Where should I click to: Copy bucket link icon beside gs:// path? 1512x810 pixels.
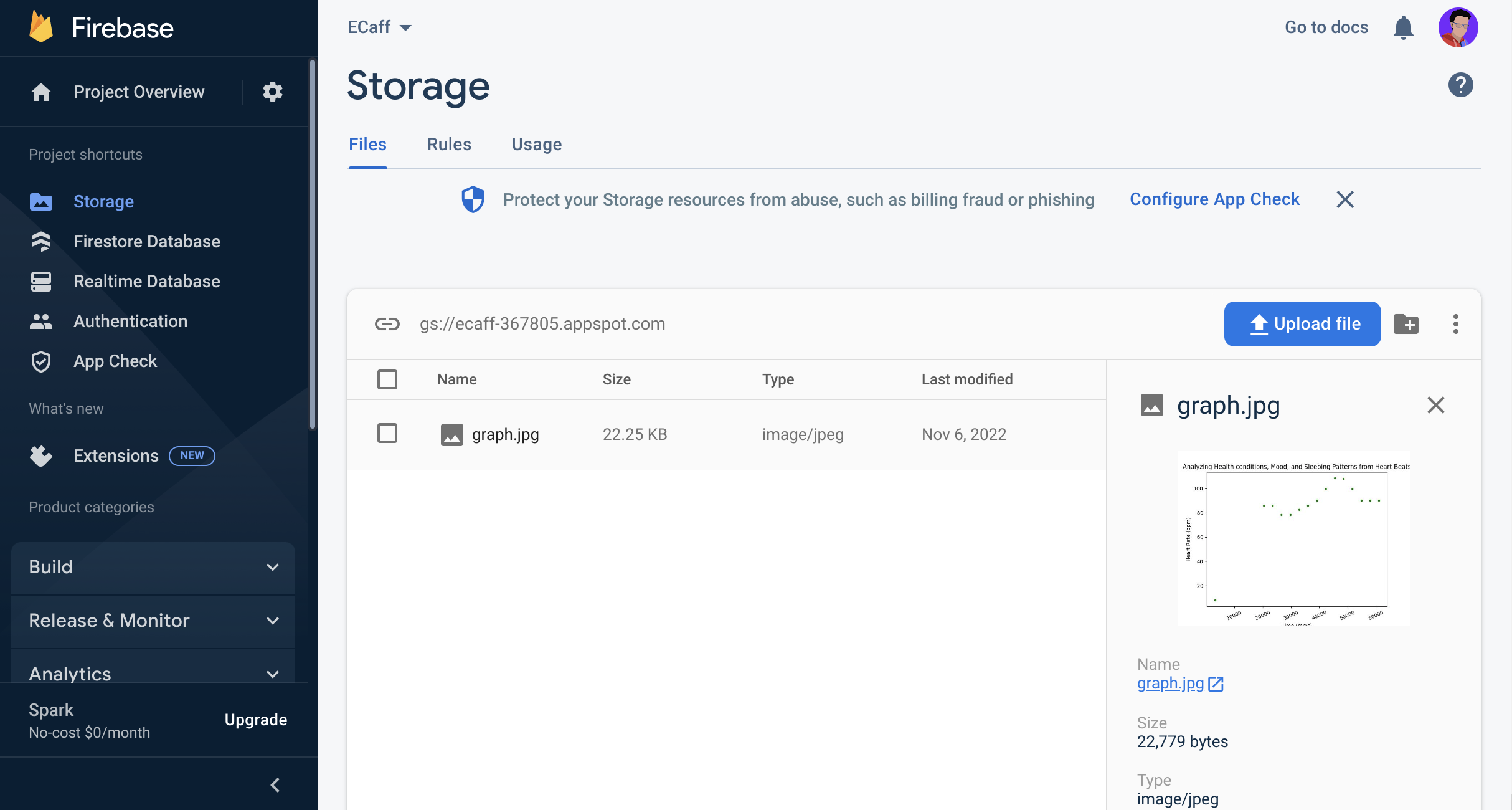387,324
